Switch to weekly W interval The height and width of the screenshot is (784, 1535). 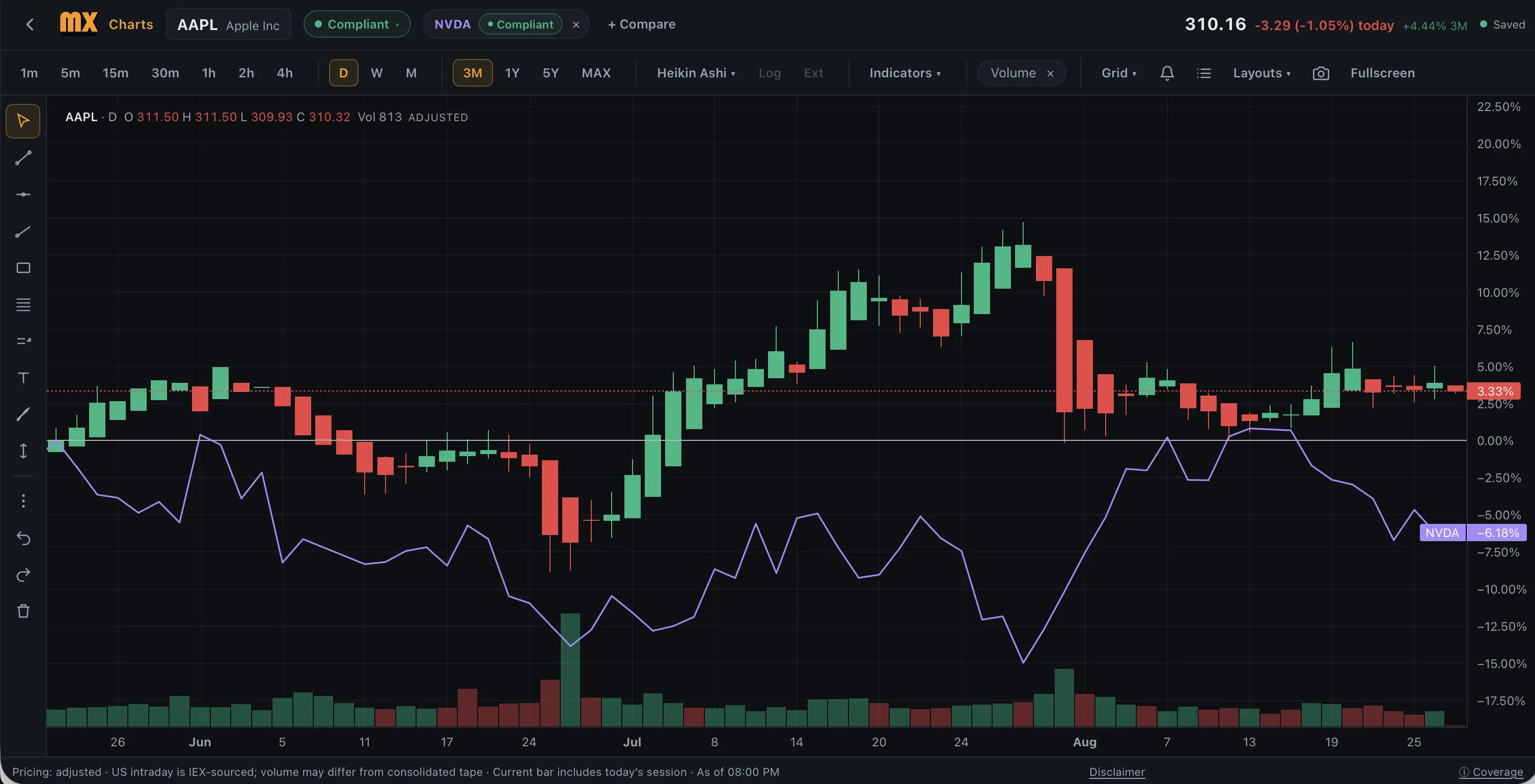point(376,73)
